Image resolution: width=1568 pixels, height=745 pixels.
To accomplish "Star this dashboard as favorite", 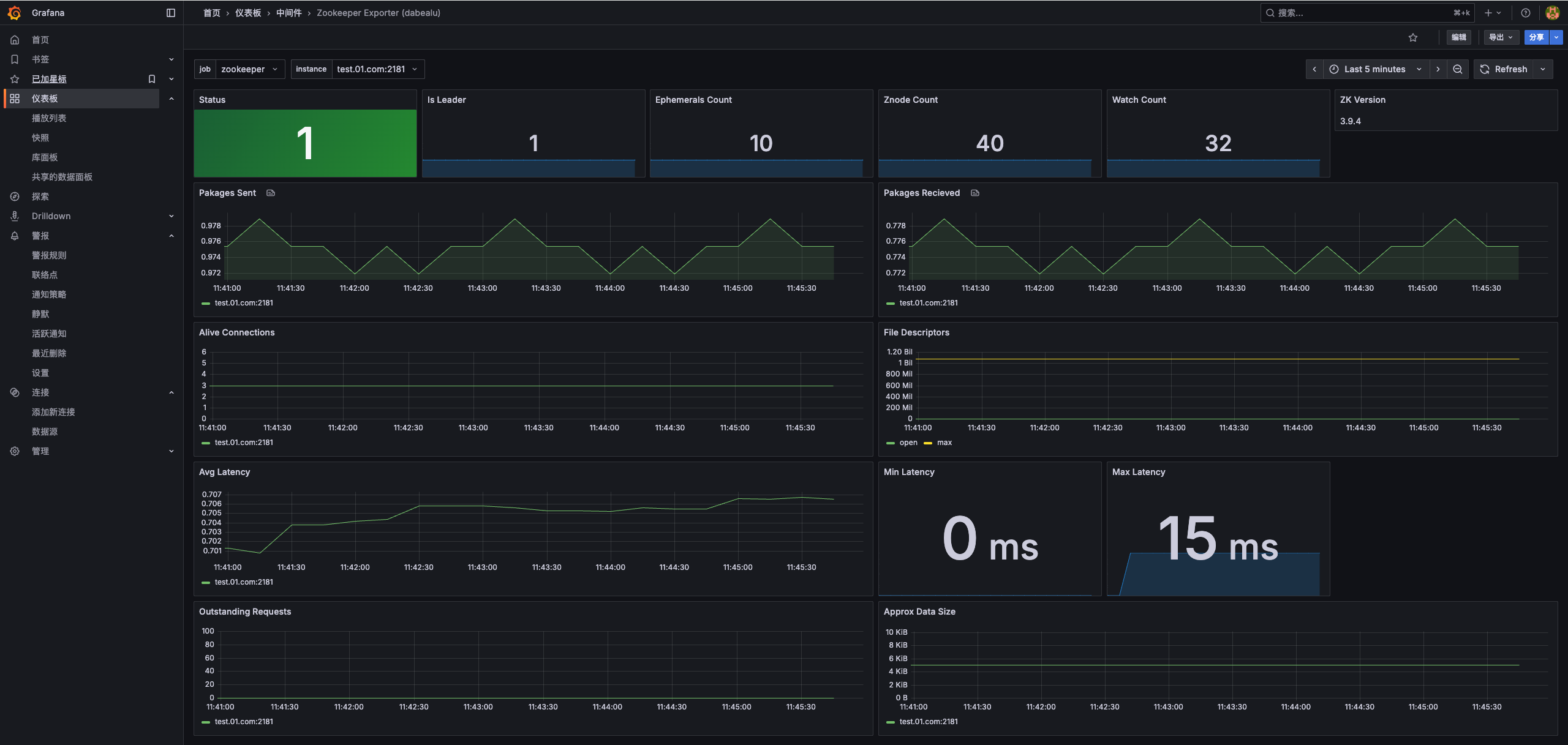I will coord(1413,37).
